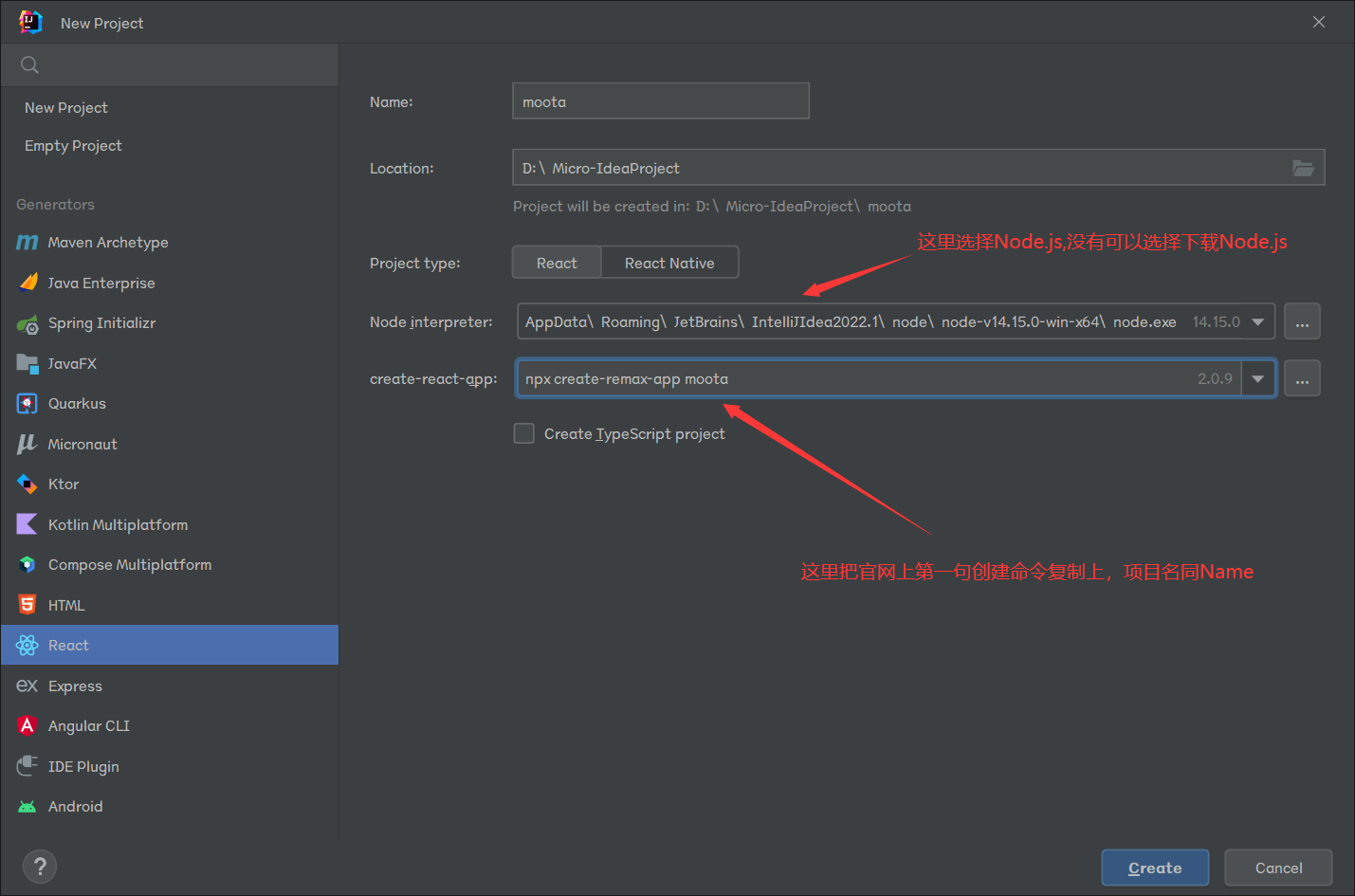This screenshot has height=896, width=1355.
Task: Open the Location browse folder icon
Action: tap(1304, 168)
